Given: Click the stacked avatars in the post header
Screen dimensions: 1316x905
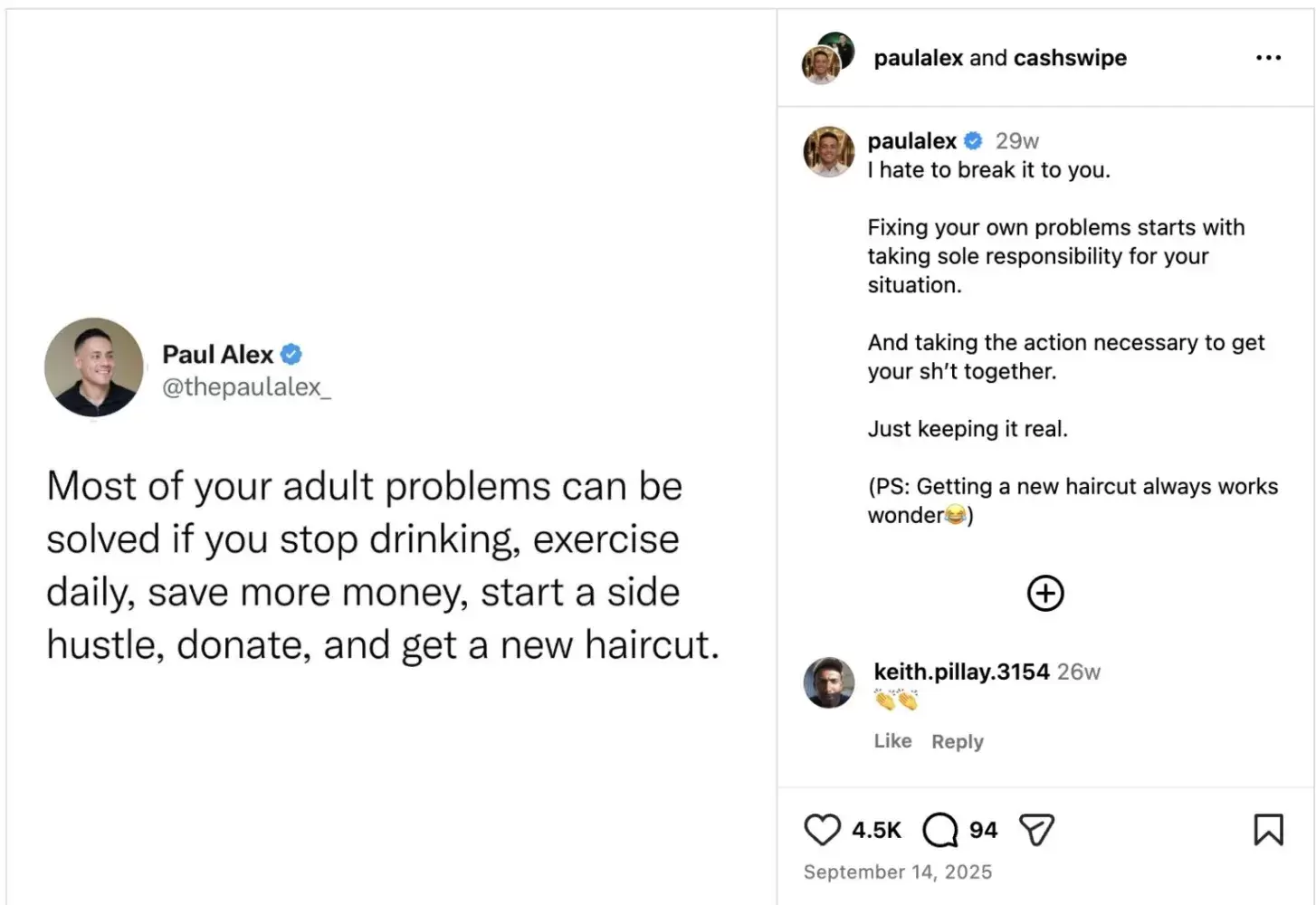Looking at the screenshot, I should click(x=828, y=59).
